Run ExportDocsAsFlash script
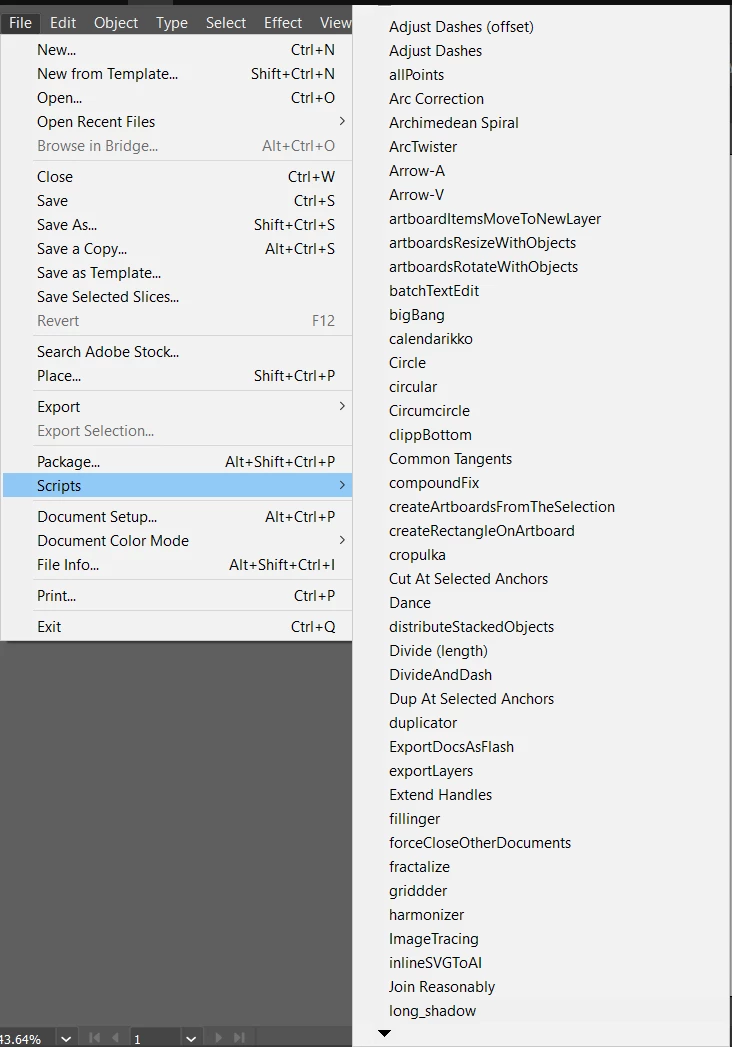 click(x=451, y=747)
